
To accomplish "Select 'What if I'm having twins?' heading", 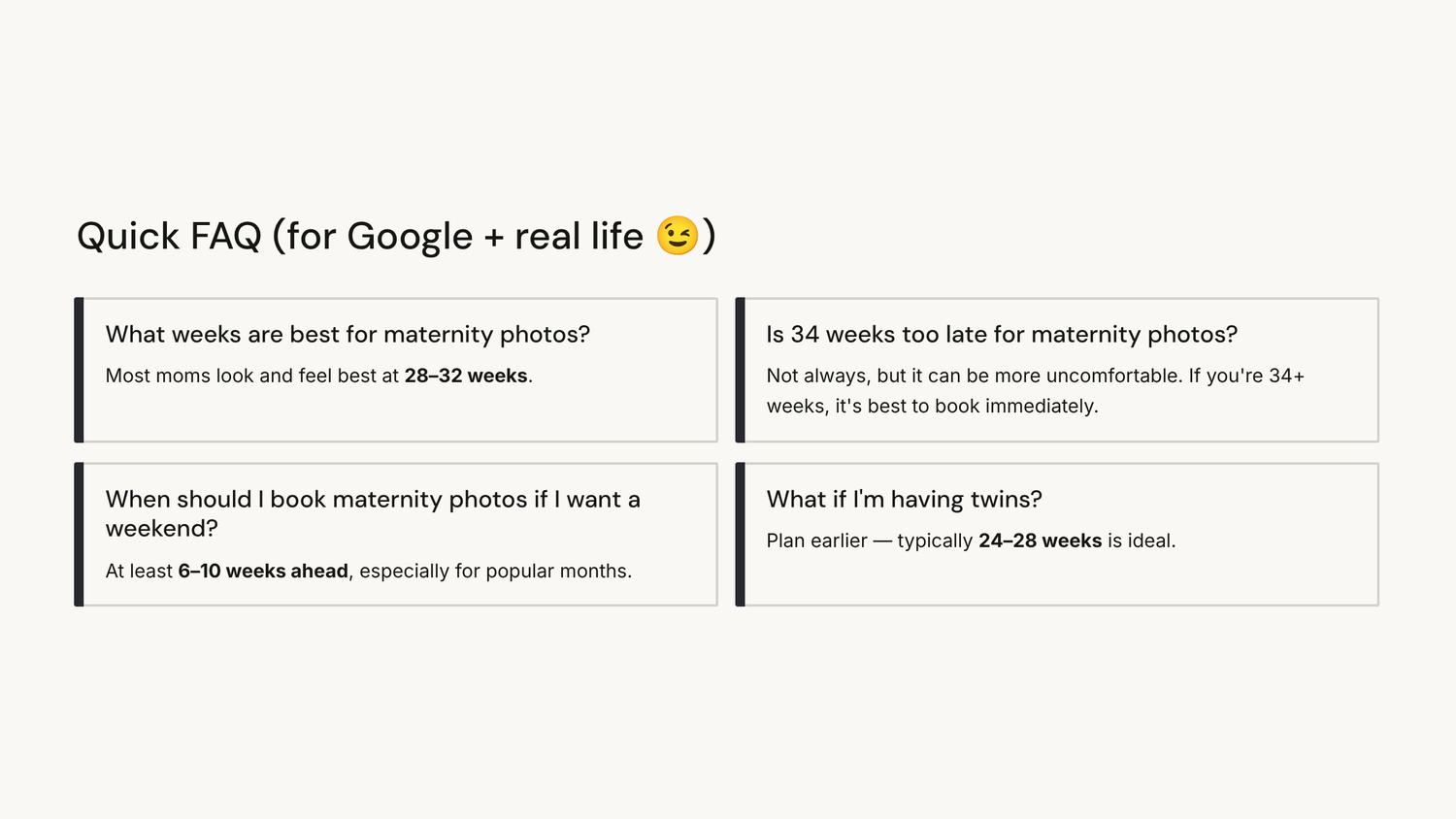I will tap(904, 499).
